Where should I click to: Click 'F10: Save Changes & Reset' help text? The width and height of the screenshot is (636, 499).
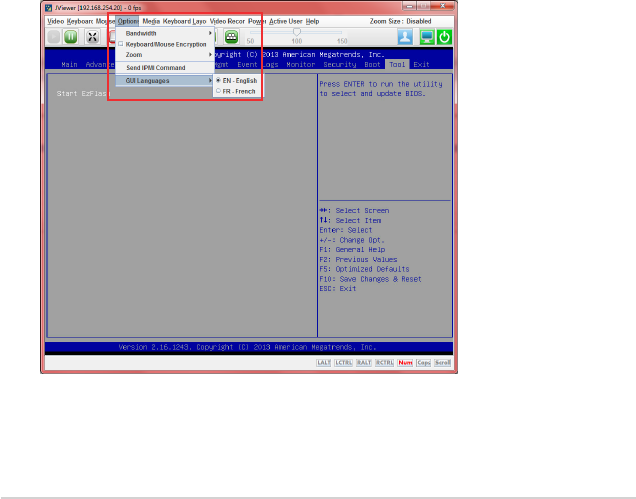(x=370, y=279)
